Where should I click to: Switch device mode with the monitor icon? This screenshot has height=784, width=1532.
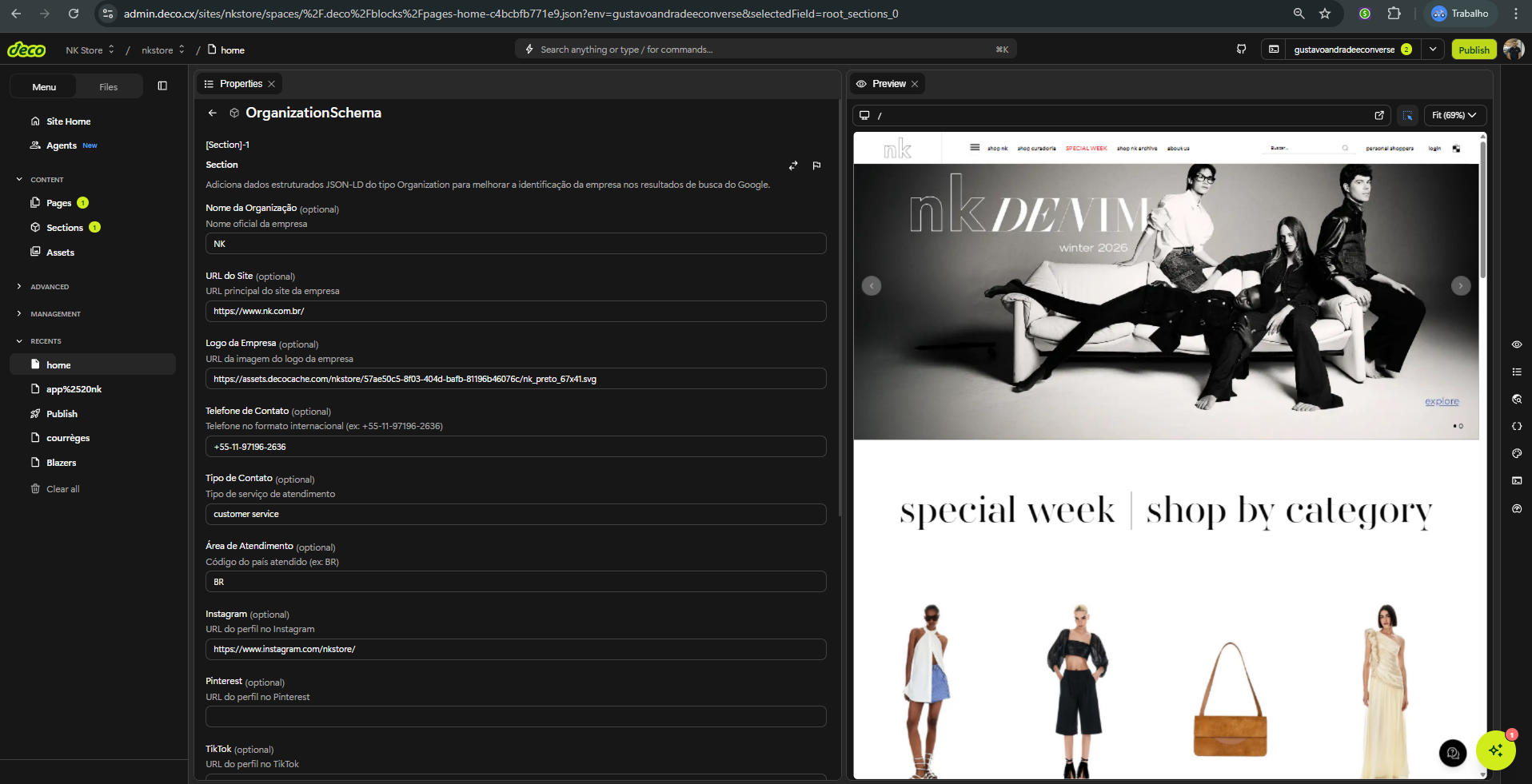pos(864,115)
